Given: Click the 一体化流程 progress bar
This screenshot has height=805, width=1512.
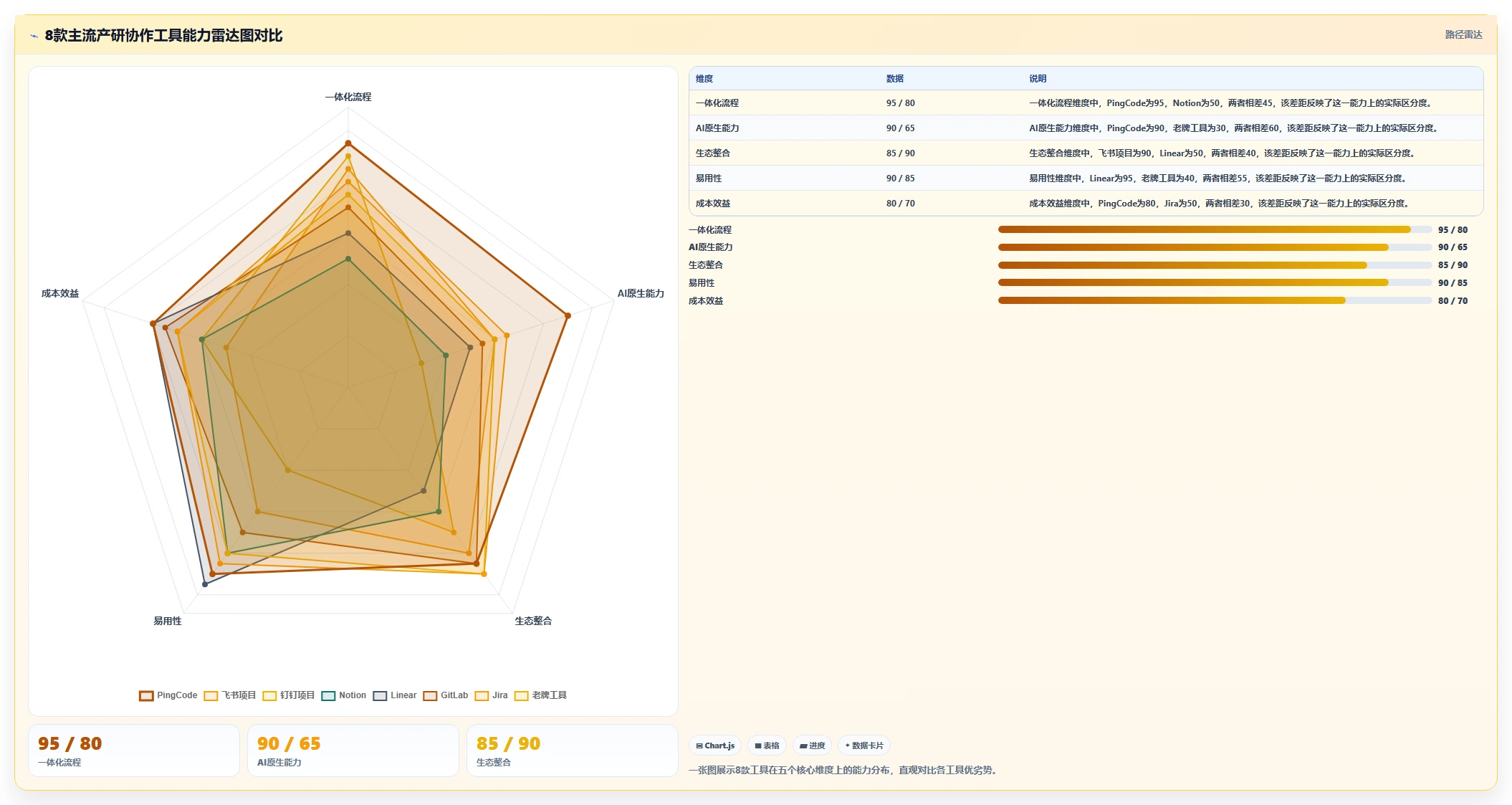Looking at the screenshot, I should click(1215, 229).
